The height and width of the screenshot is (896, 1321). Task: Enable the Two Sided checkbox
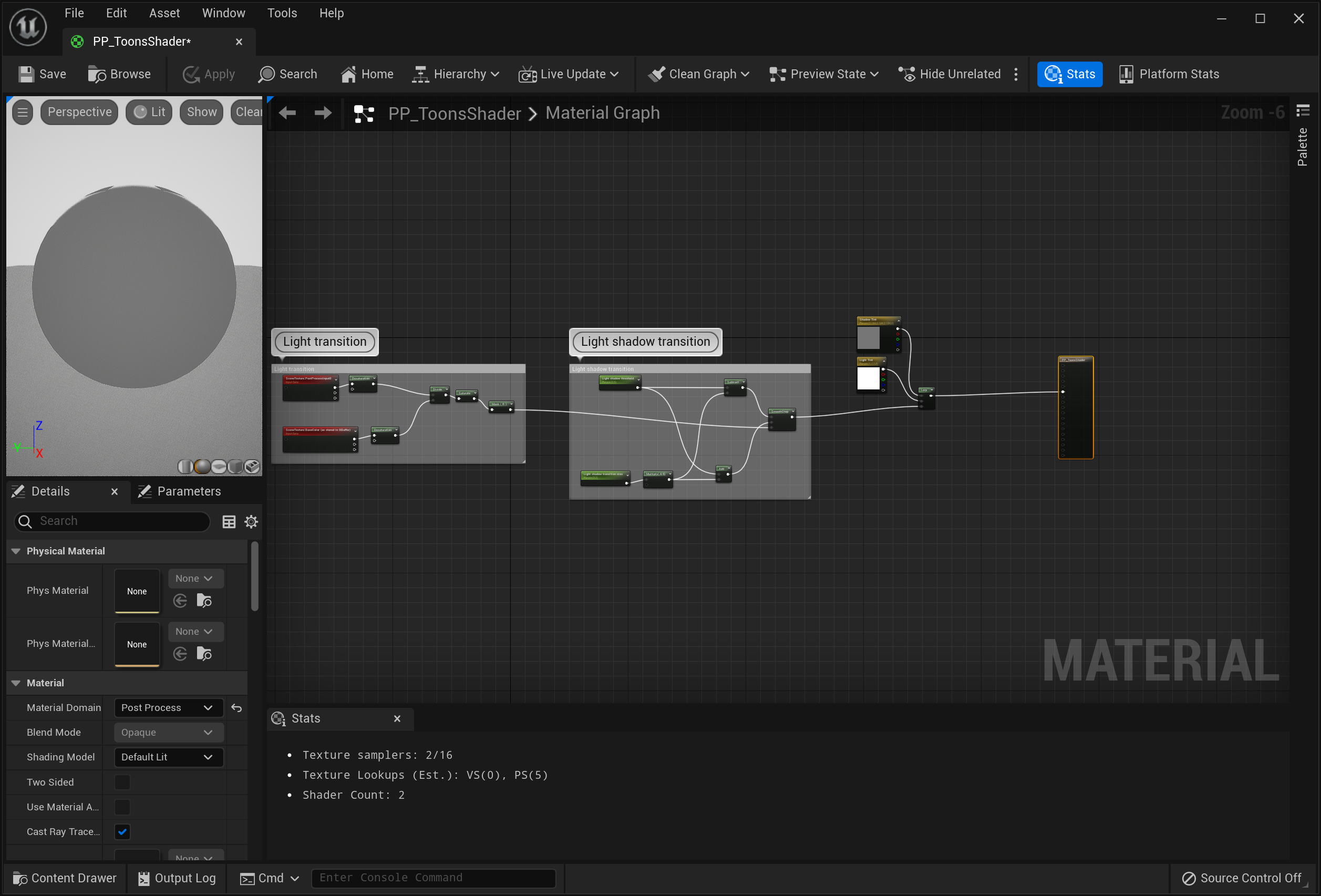pos(122,782)
